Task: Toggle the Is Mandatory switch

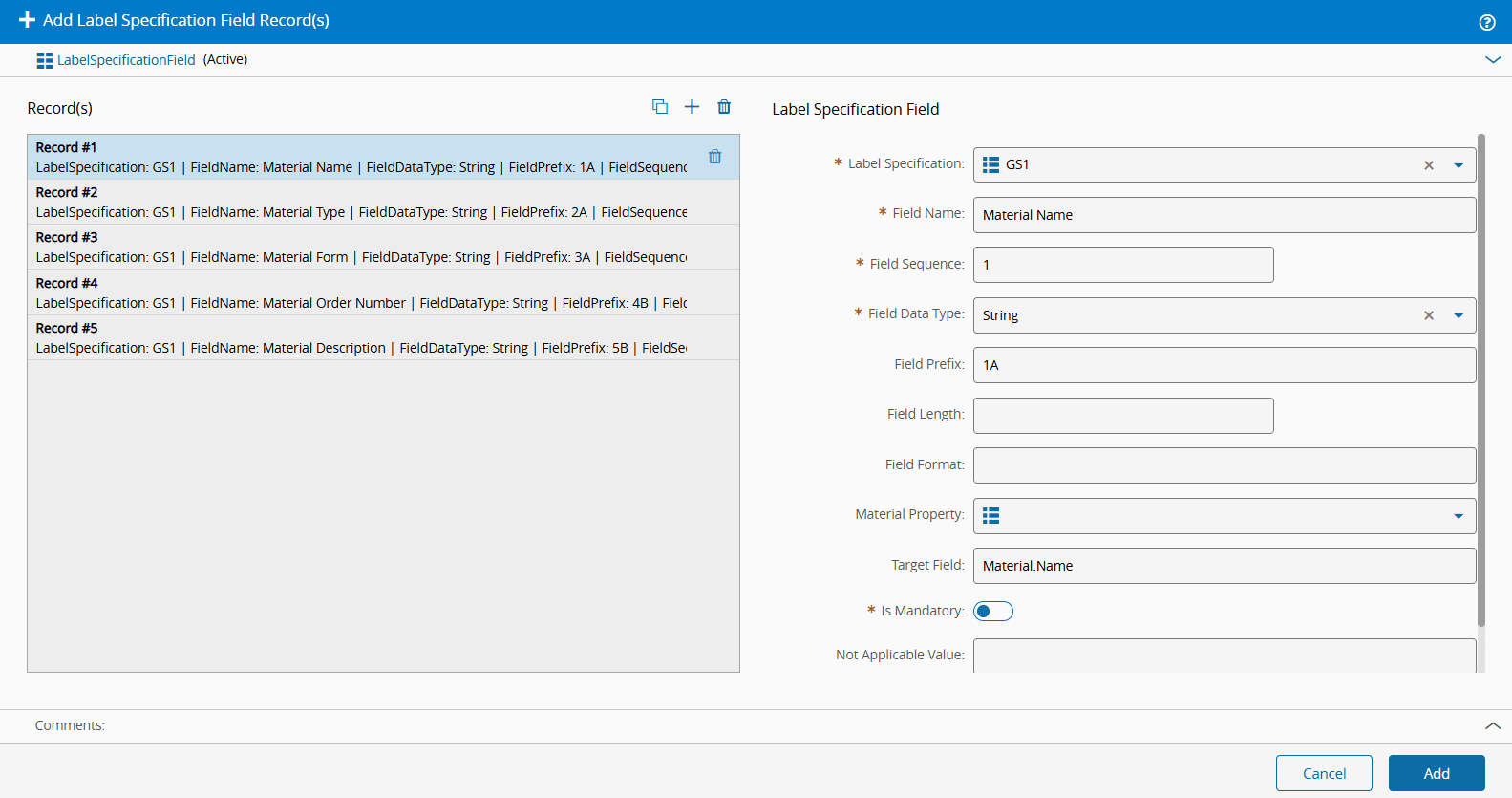Action: click(992, 612)
